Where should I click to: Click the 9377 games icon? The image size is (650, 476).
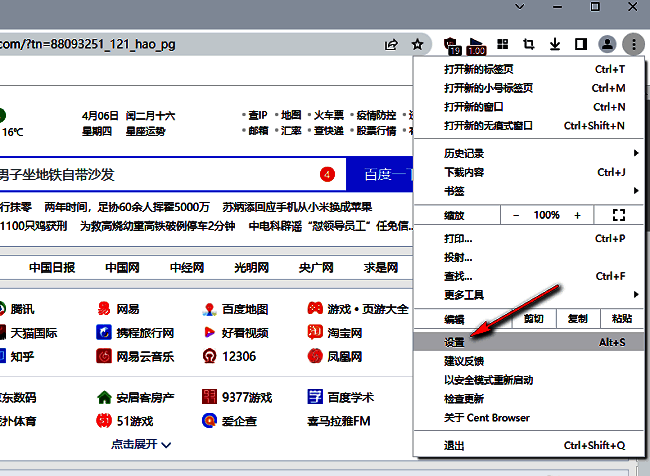point(209,397)
